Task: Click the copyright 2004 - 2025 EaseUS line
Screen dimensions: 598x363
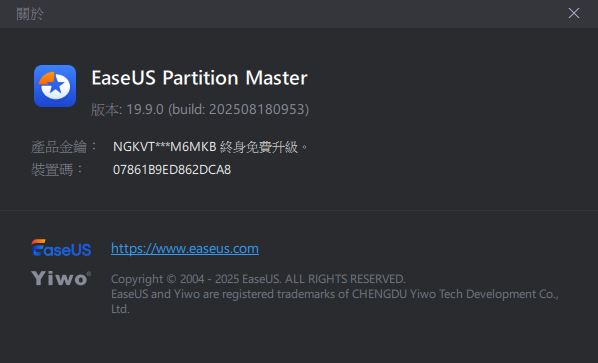Action: [x=258, y=279]
